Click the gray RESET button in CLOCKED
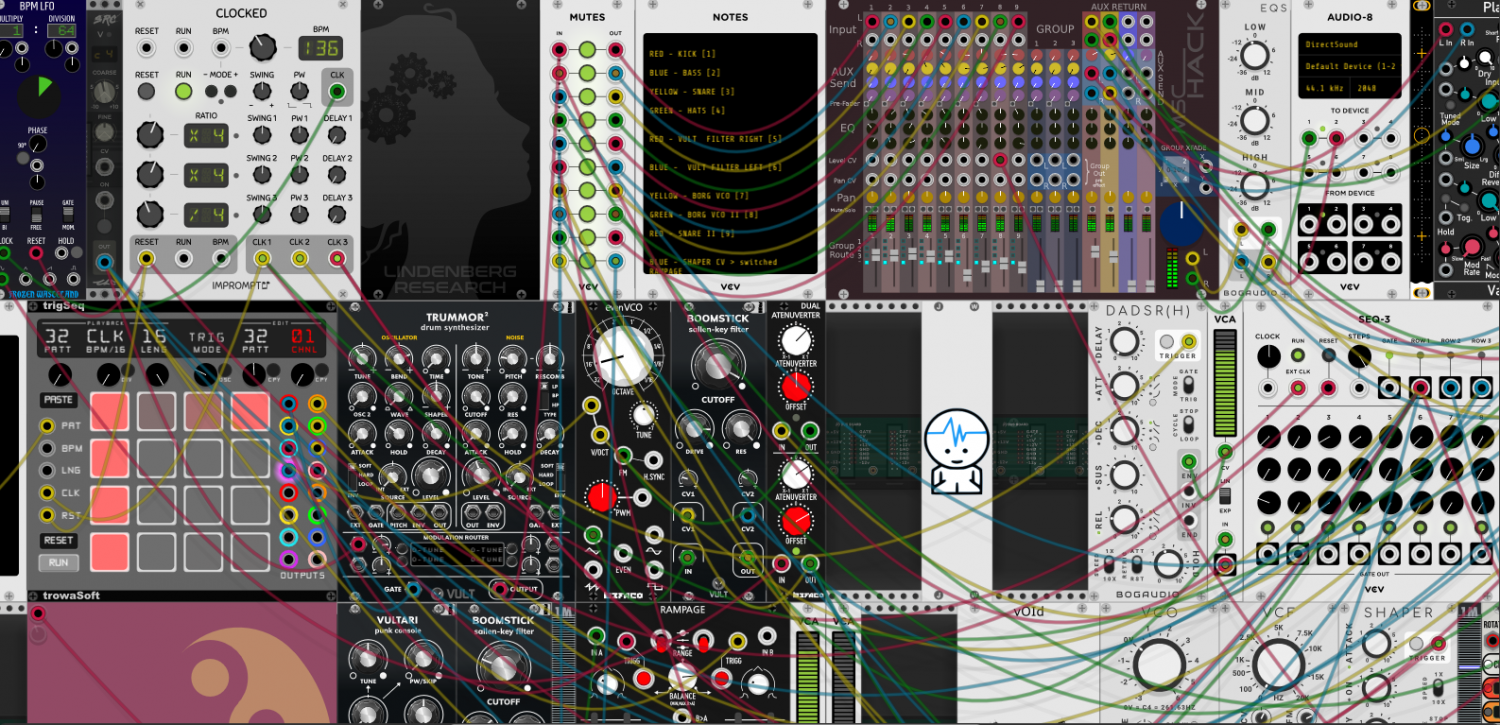Image resolution: width=1500 pixels, height=725 pixels. click(x=147, y=91)
